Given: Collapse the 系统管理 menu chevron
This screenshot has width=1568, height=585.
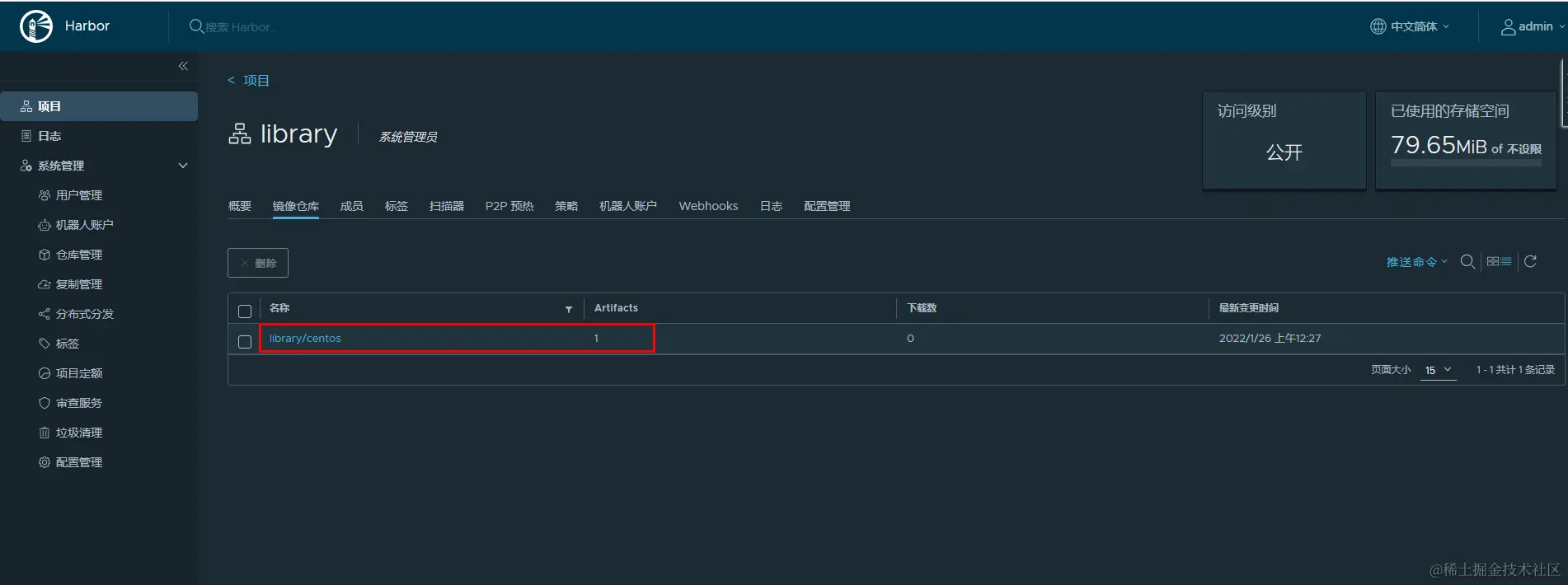Looking at the screenshot, I should click(183, 166).
